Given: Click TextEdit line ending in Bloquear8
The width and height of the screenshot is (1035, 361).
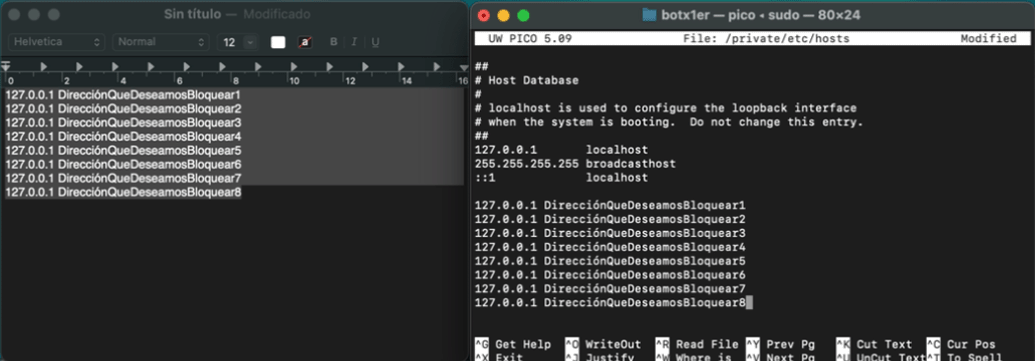Looking at the screenshot, I should 123,192.
